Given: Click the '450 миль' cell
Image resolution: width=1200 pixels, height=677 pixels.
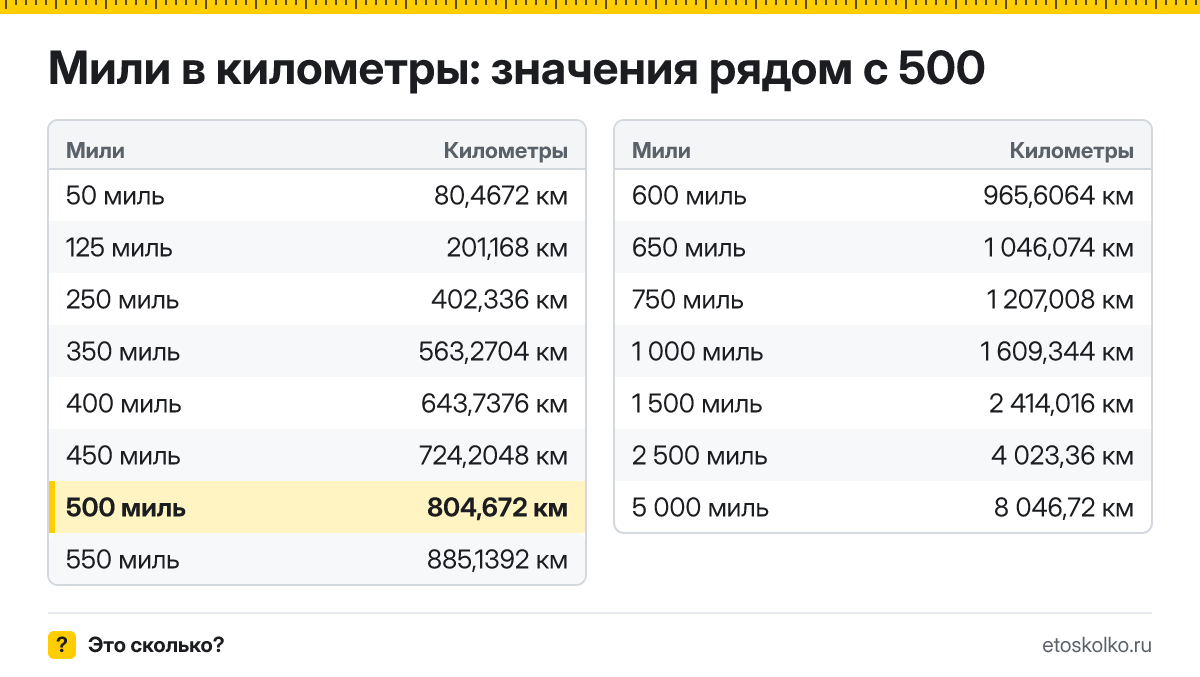Looking at the screenshot, I should (123, 455).
